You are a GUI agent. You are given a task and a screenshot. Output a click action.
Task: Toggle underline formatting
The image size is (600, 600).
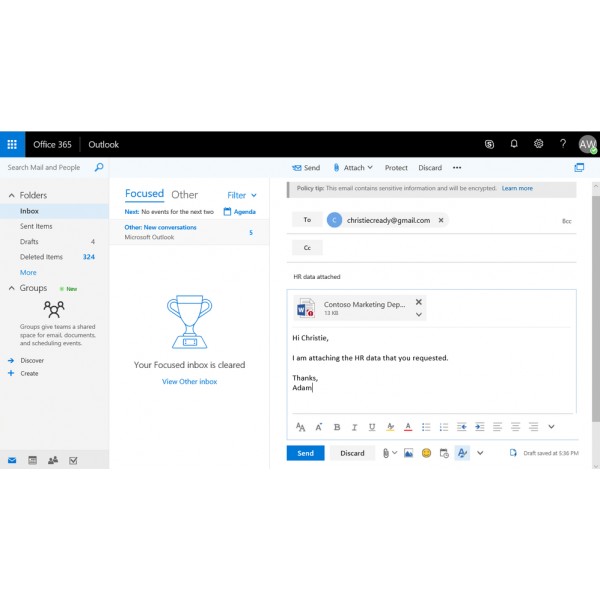point(372,427)
